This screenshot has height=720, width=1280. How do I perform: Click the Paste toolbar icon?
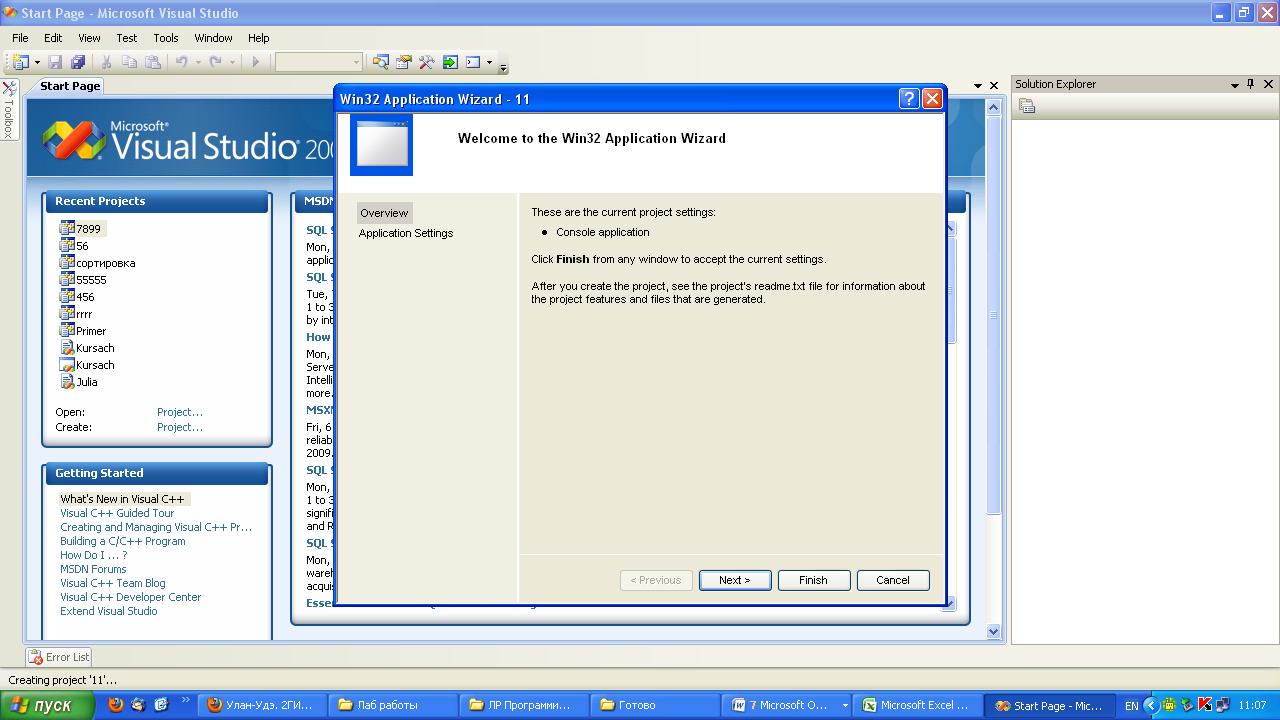(152, 62)
